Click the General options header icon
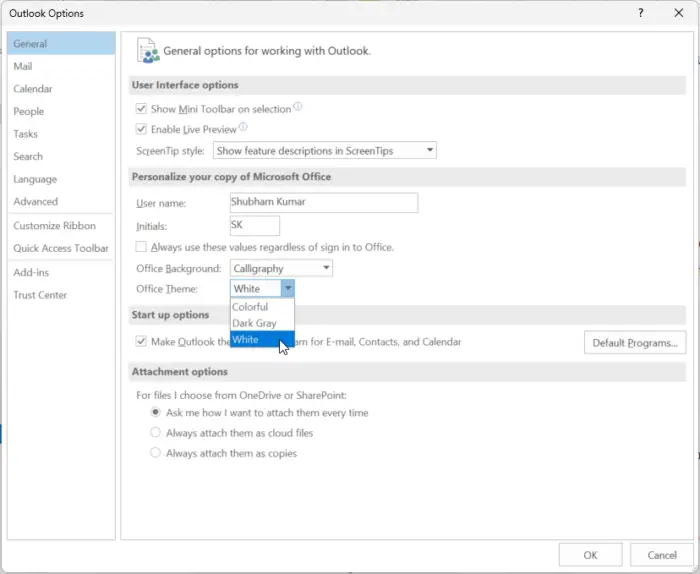This screenshot has height=574, width=700. coord(148,50)
